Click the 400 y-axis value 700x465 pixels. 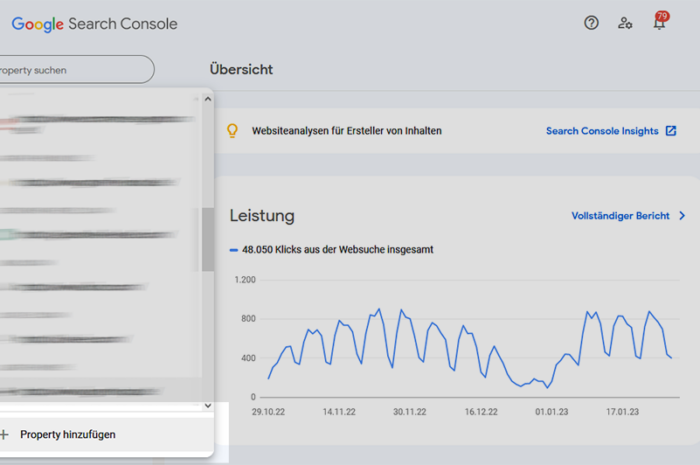point(248,358)
